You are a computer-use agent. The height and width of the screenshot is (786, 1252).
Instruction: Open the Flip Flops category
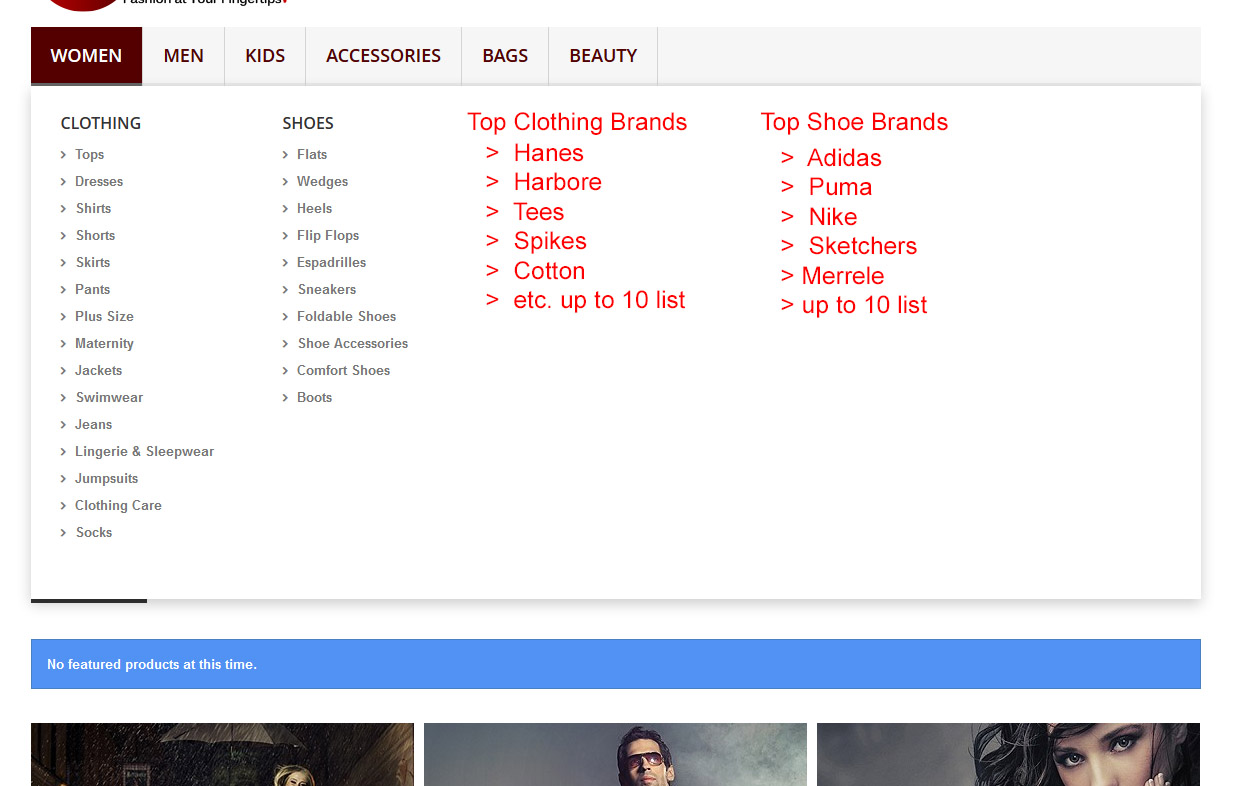click(x=328, y=235)
